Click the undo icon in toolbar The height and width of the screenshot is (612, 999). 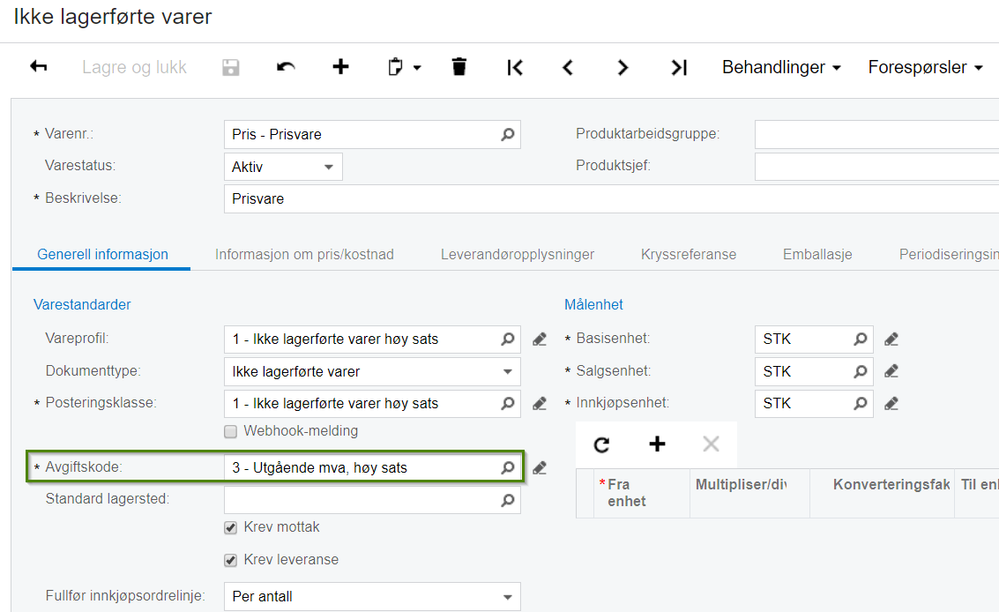286,67
